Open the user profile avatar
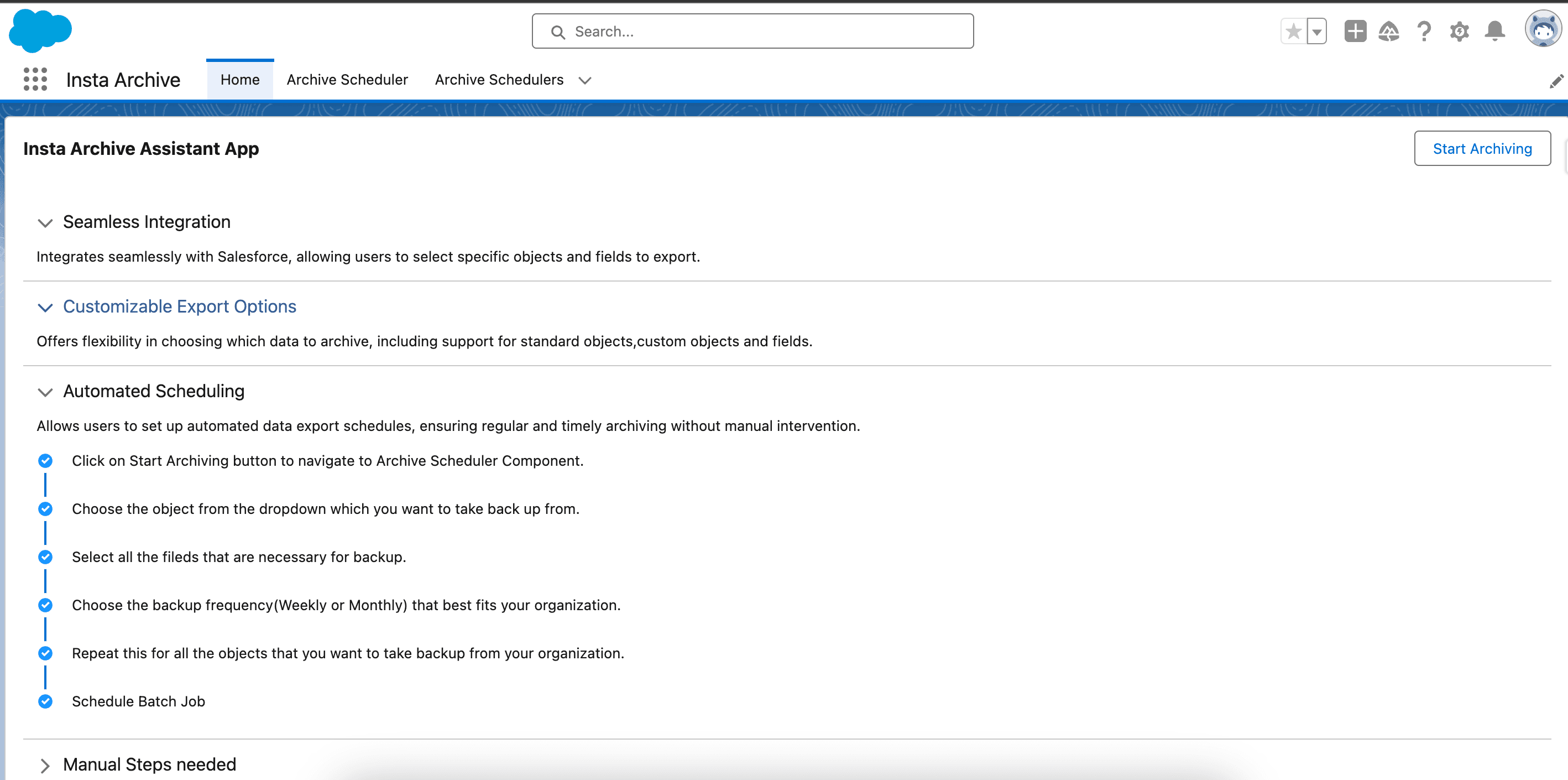This screenshot has width=1568, height=780. [1543, 29]
